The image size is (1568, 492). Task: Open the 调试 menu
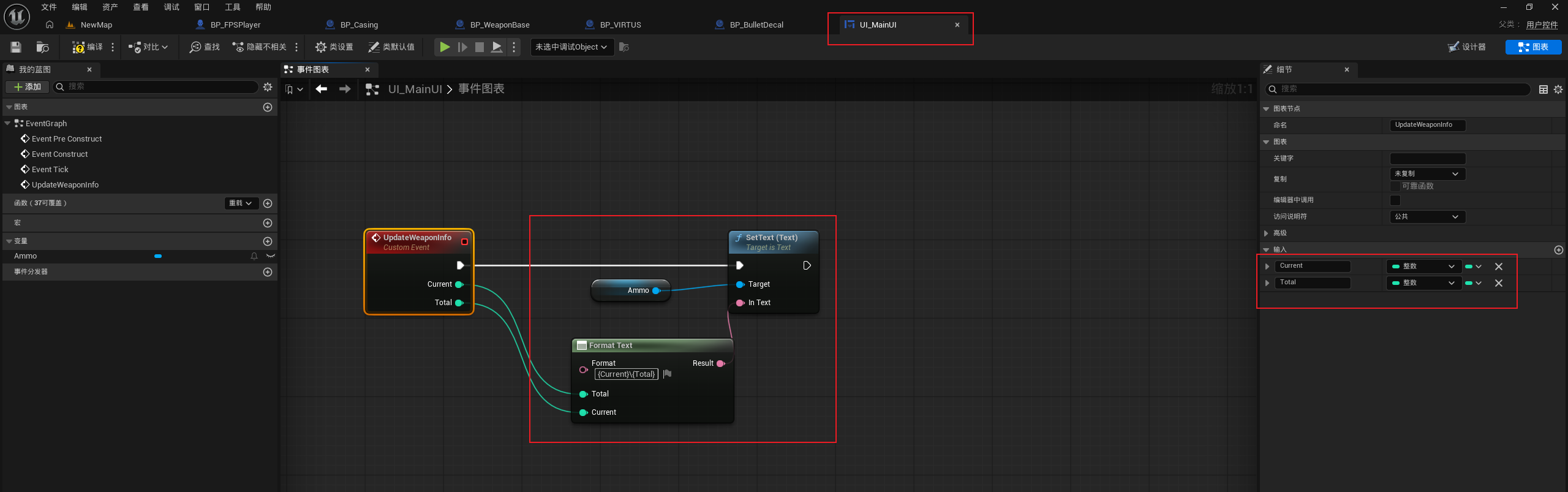[x=171, y=7]
